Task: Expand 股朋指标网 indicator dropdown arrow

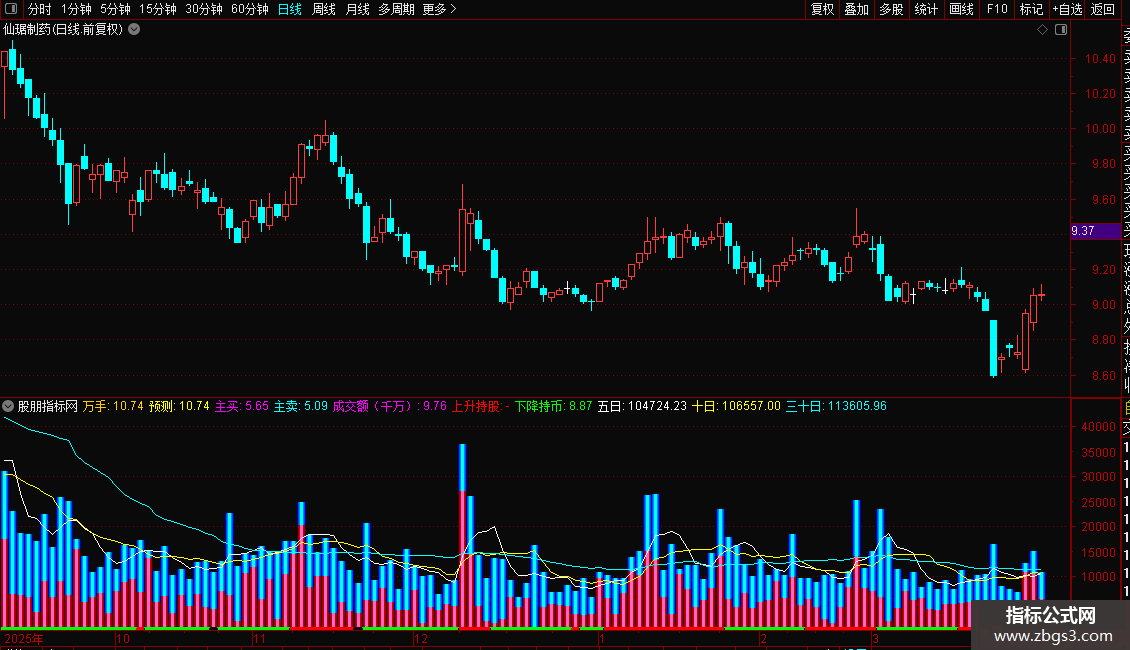Action: pyautogui.click(x=8, y=406)
